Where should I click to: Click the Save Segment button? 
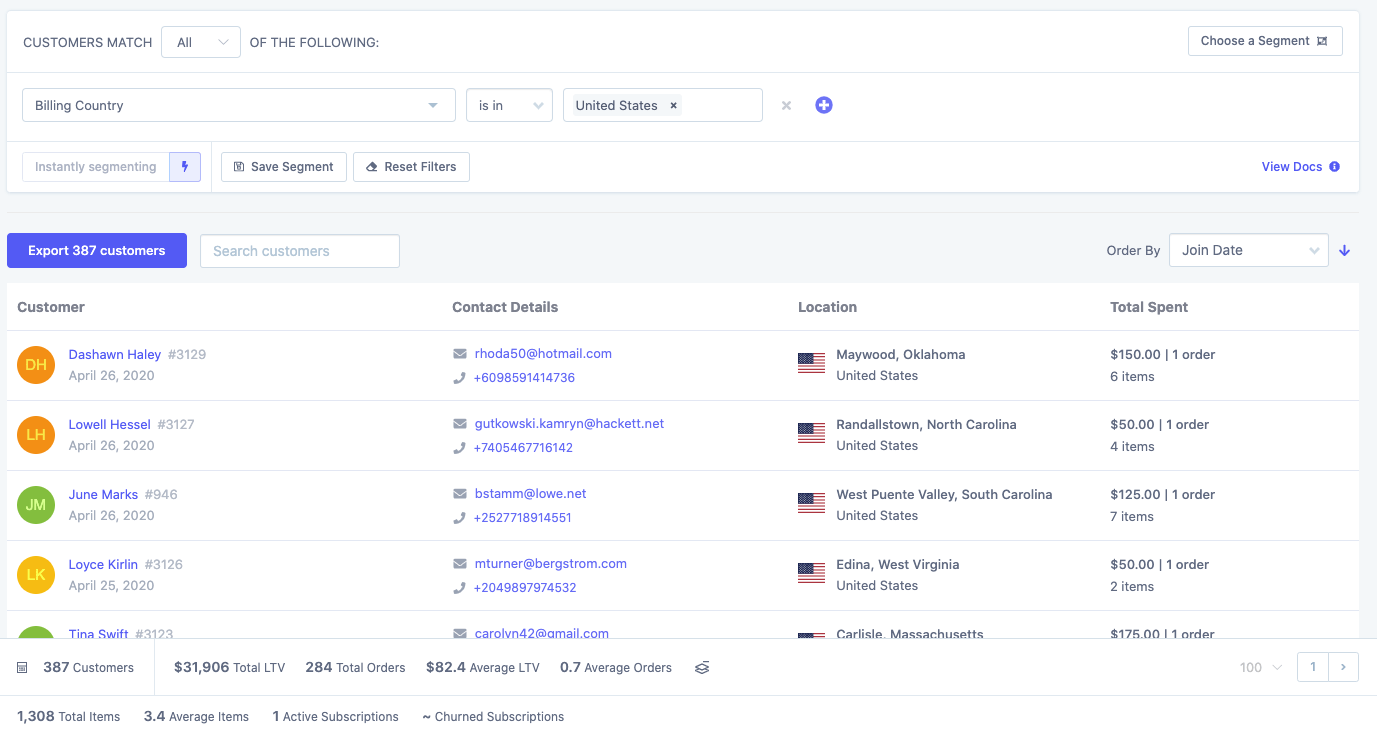tap(284, 167)
